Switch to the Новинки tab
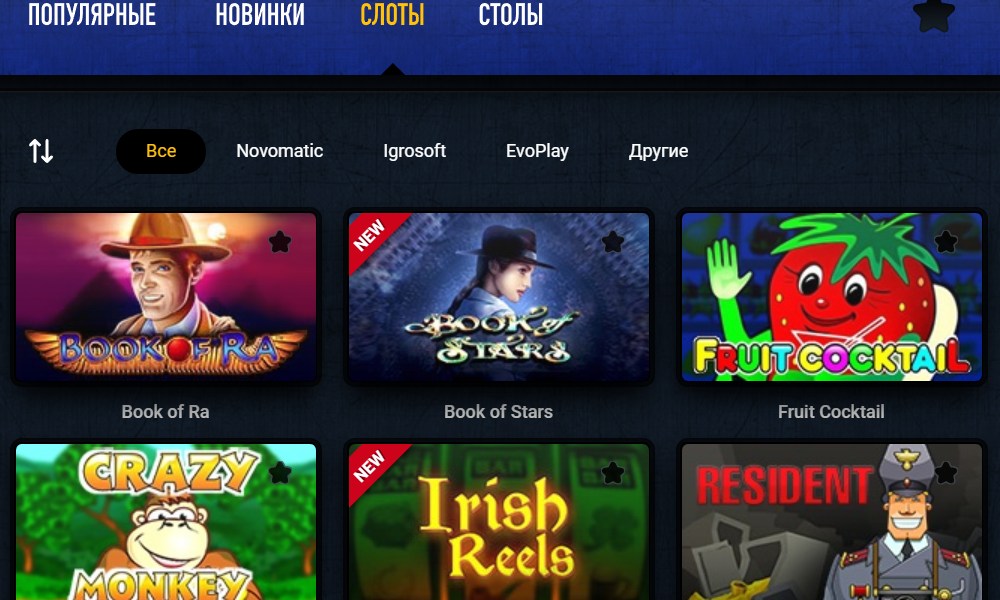This screenshot has width=1000, height=600. tap(260, 14)
